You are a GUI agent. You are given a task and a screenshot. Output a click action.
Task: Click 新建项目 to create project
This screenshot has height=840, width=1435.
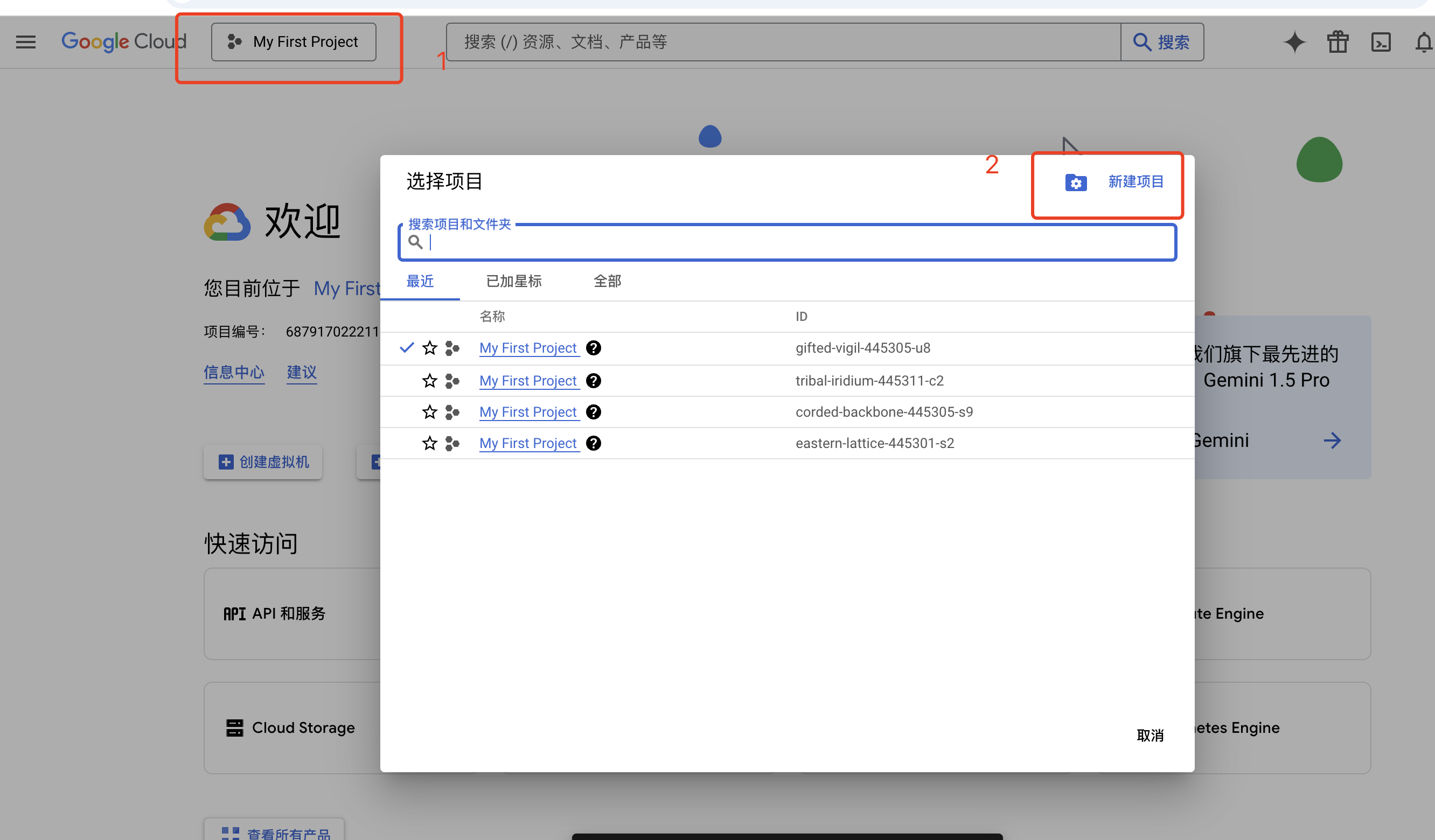point(1136,182)
